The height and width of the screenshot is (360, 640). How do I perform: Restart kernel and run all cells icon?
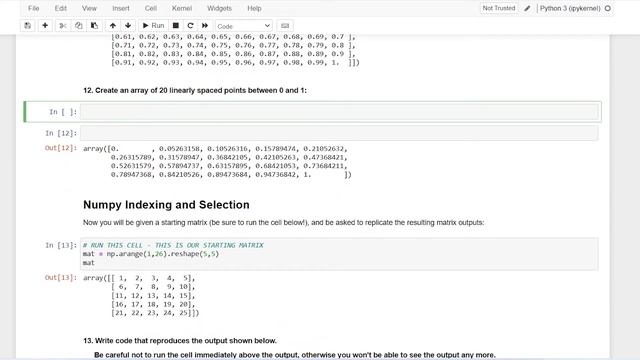[x=205, y=26]
